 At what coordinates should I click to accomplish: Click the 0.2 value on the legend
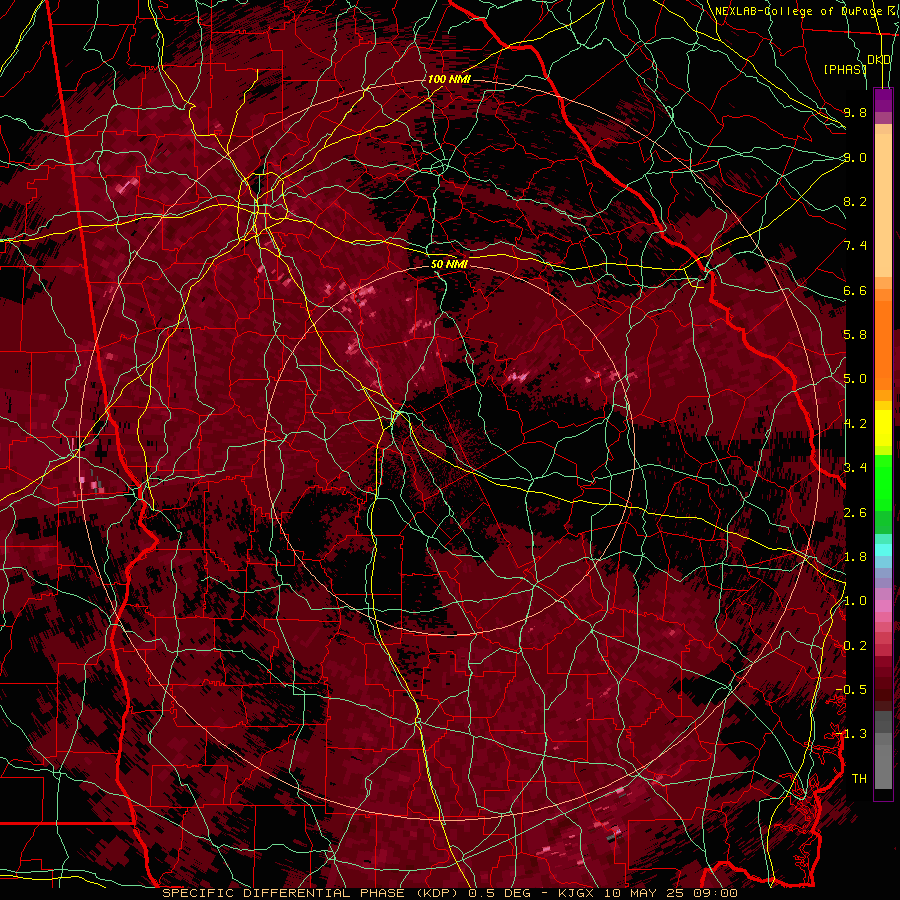point(855,646)
